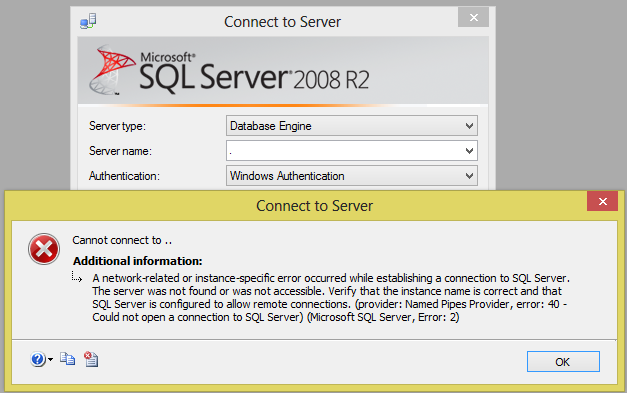Click OK to dismiss the error
The height and width of the screenshot is (393, 627).
coord(563,361)
